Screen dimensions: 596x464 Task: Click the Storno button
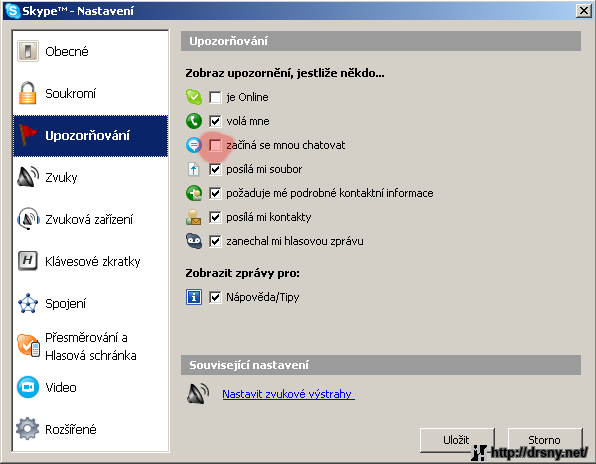coord(545,440)
